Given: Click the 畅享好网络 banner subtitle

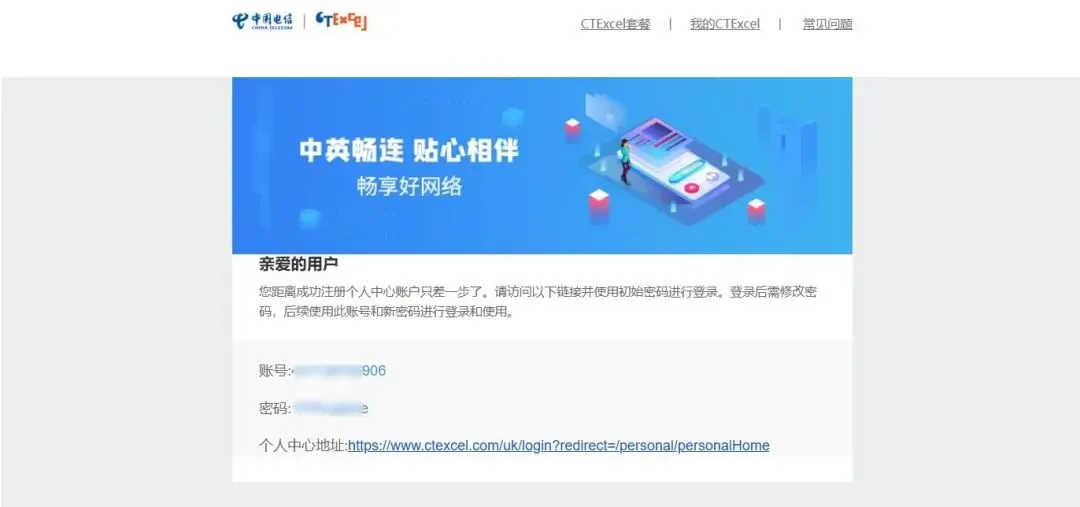Looking at the screenshot, I should click(x=409, y=186).
